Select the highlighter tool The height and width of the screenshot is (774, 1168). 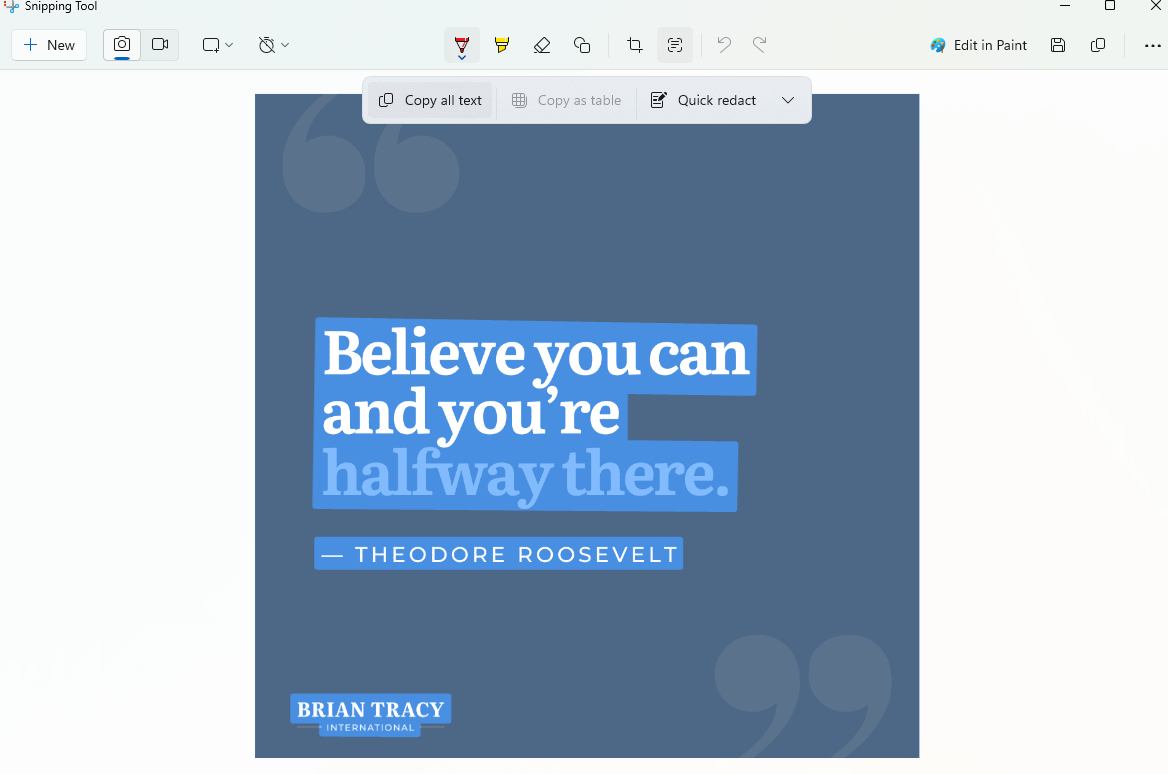502,45
